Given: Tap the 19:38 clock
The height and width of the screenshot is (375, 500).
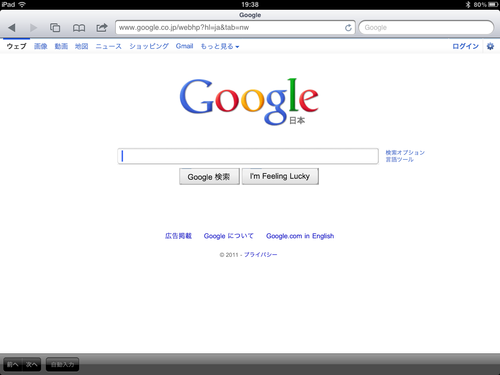Looking at the screenshot, I should (250, 5).
